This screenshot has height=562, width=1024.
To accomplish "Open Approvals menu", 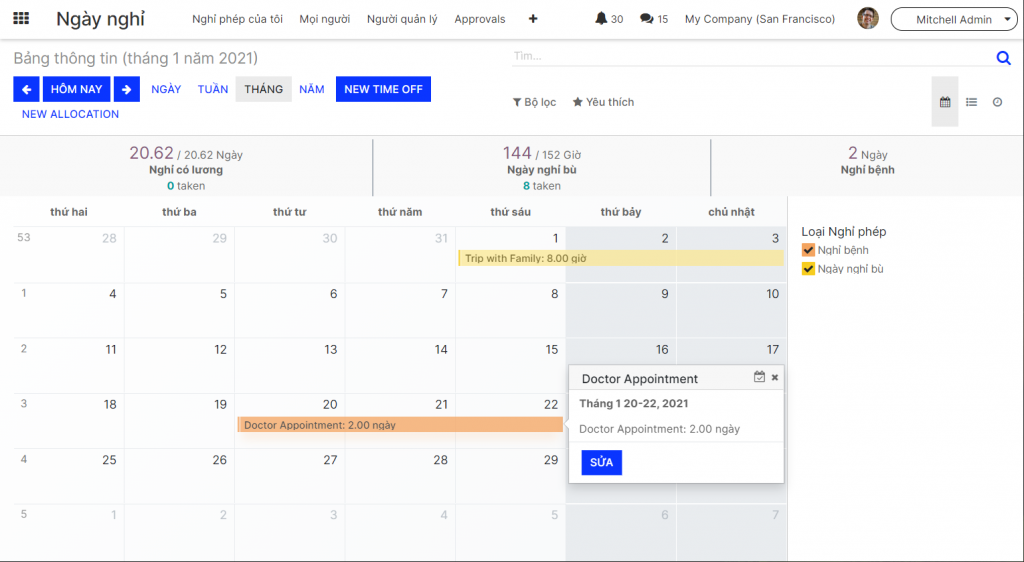I will pyautogui.click(x=480, y=19).
